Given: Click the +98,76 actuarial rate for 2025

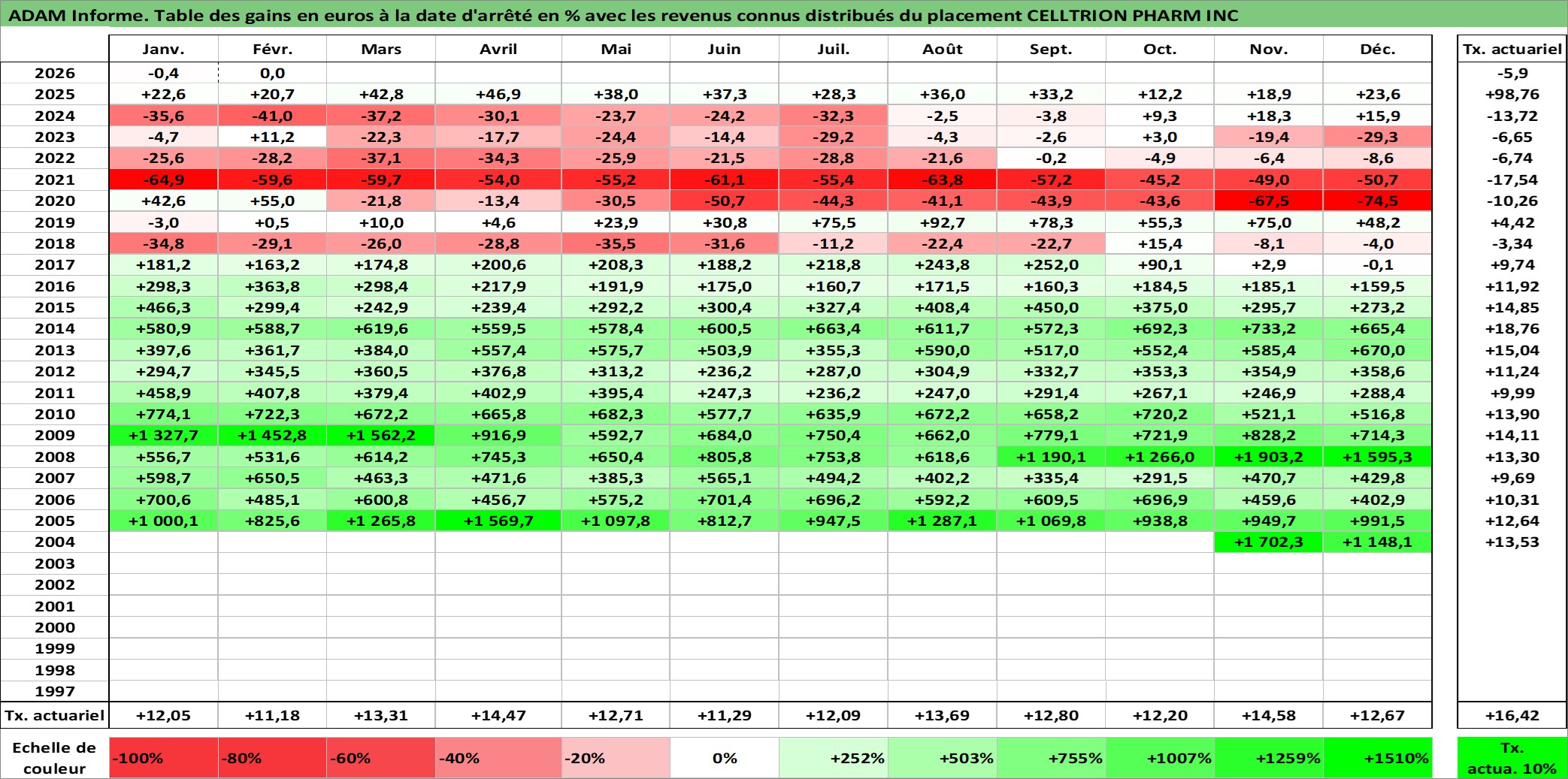Looking at the screenshot, I should (x=1512, y=94).
